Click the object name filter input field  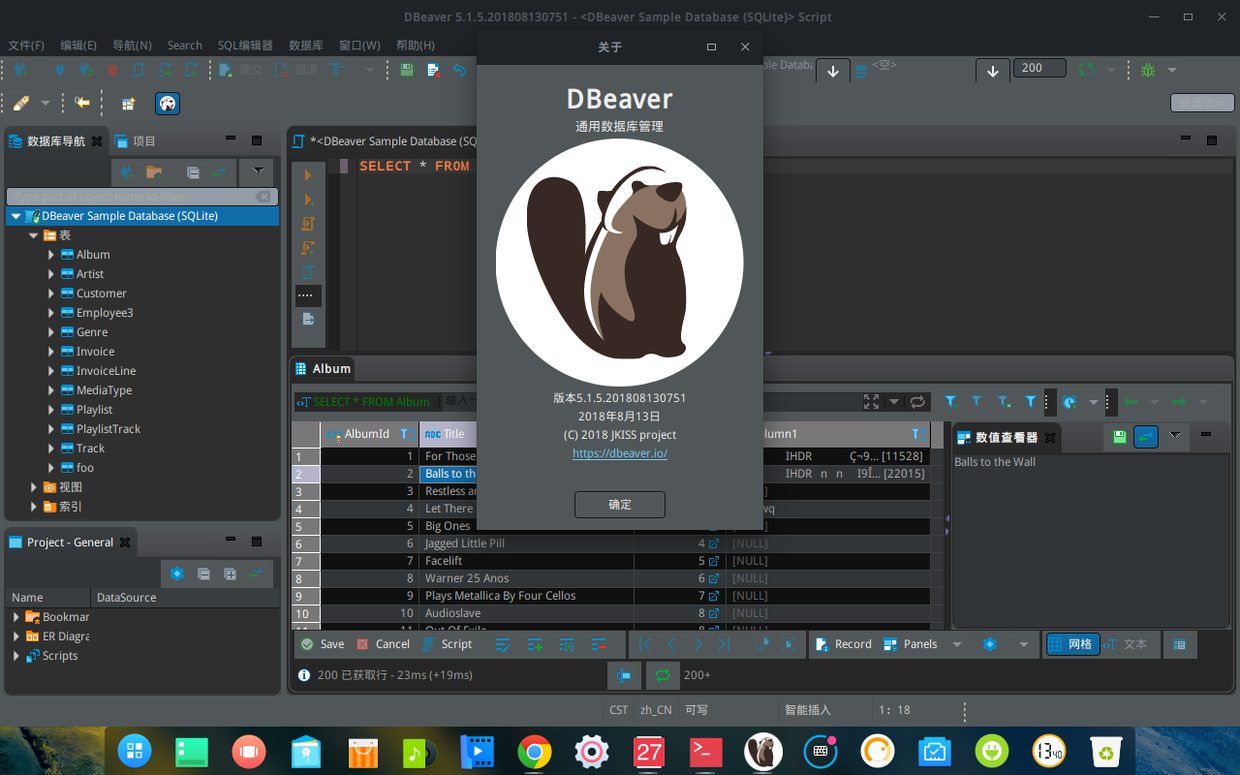130,197
